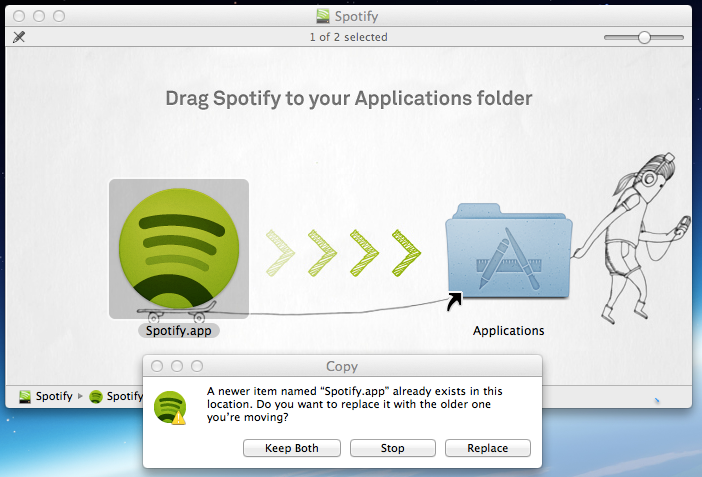Zoom the Spotify Finder window
Viewport: 702px width, 477px height.
pyautogui.click(x=59, y=16)
